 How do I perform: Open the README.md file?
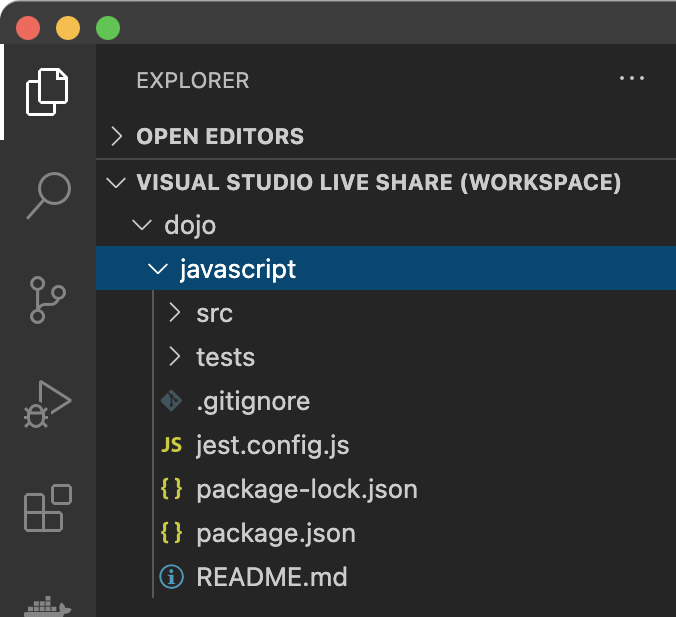click(x=386, y=577)
